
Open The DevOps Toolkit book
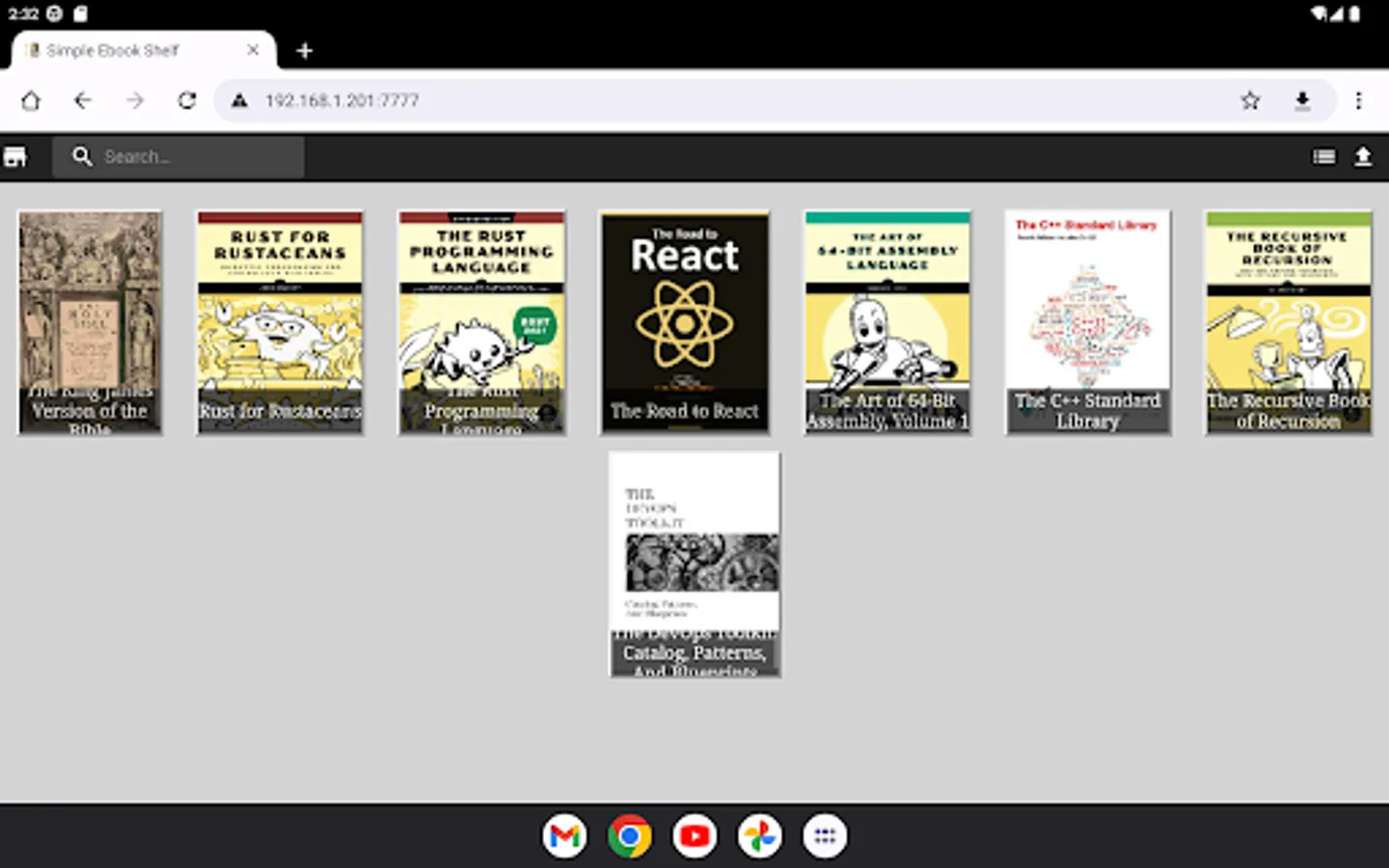[694, 564]
